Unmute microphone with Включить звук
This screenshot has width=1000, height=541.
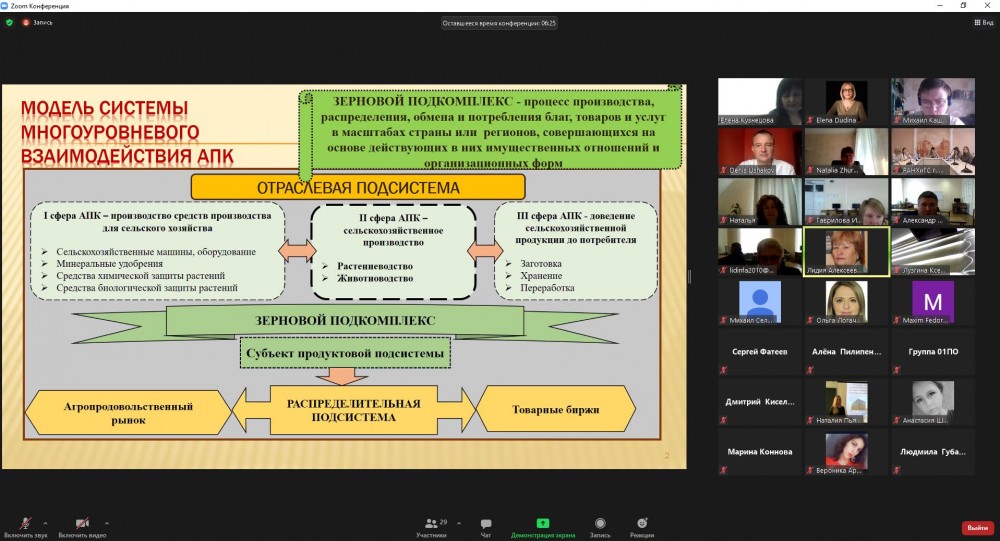click(24, 524)
